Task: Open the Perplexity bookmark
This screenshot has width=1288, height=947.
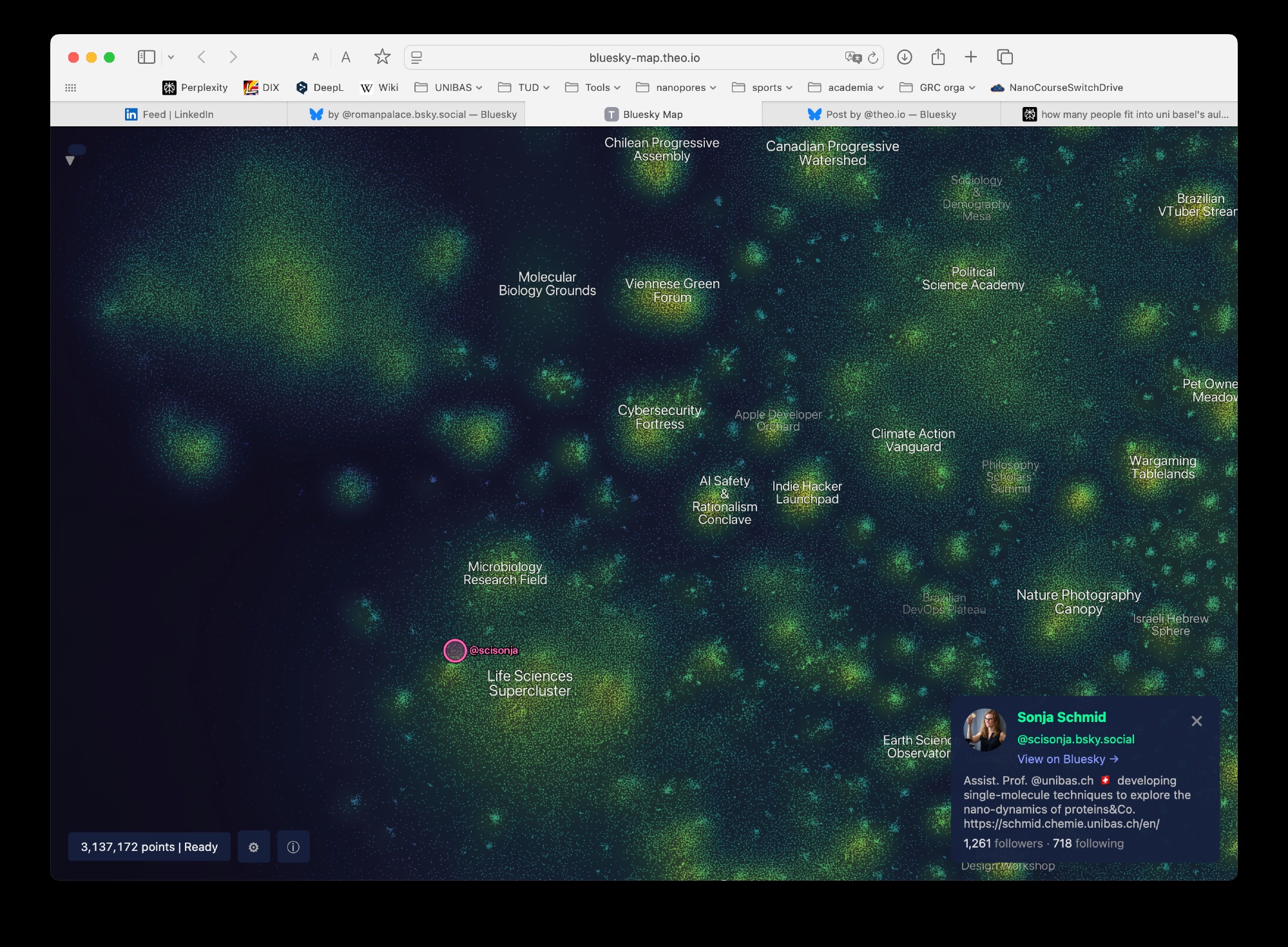Action: point(195,88)
